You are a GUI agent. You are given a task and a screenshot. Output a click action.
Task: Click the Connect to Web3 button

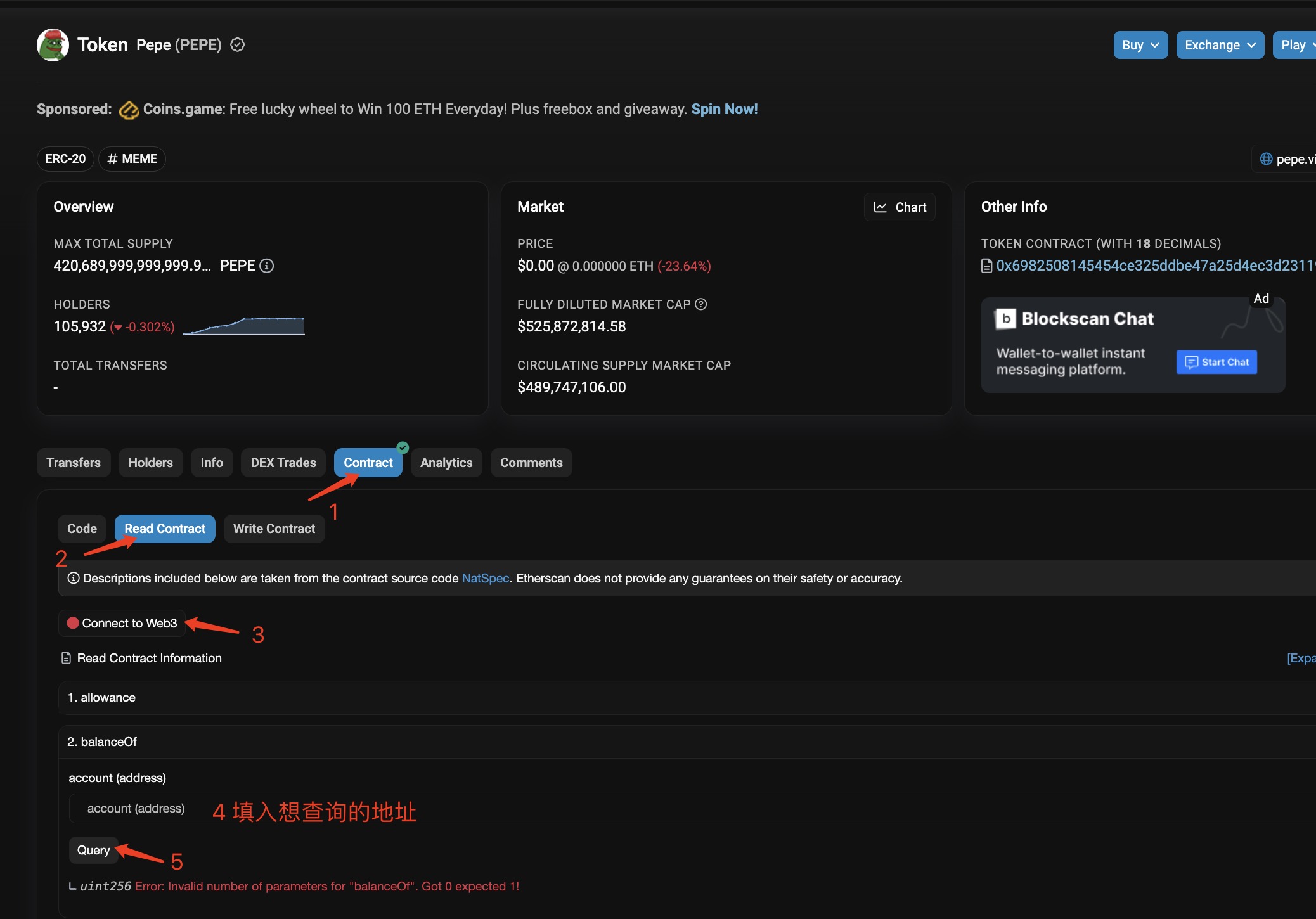[x=122, y=623]
